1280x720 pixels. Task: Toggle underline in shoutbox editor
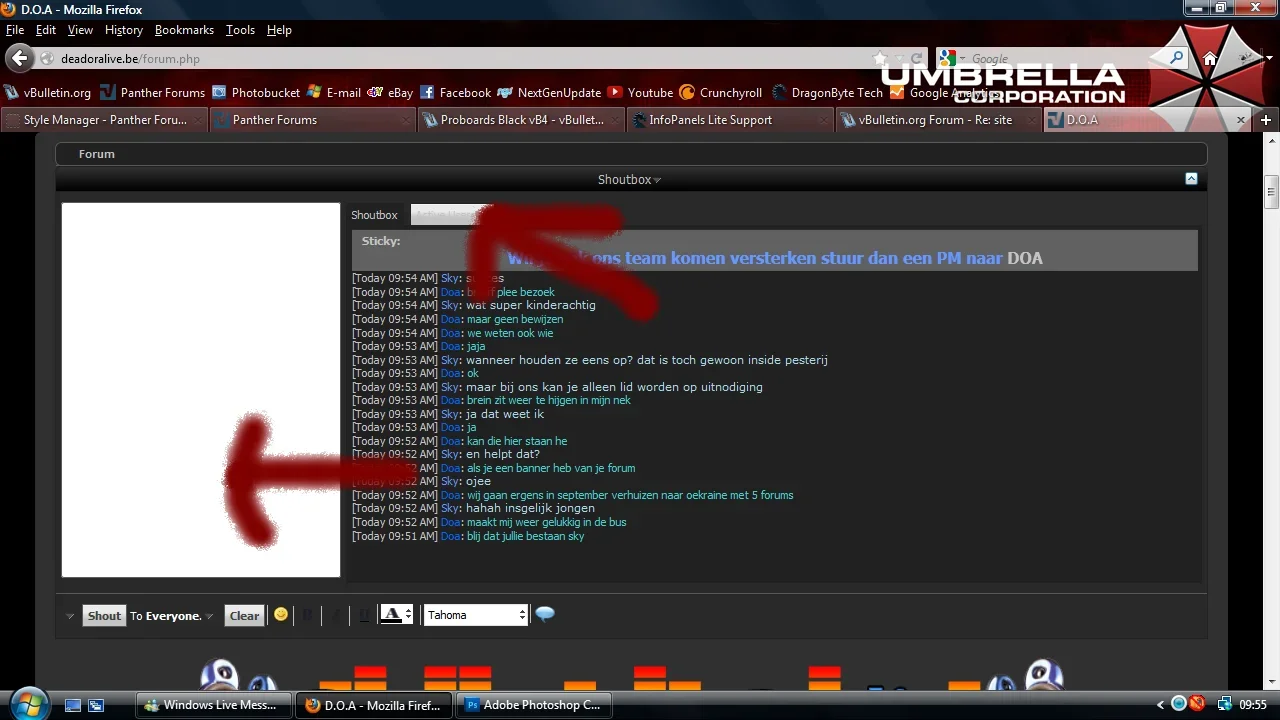pos(364,615)
